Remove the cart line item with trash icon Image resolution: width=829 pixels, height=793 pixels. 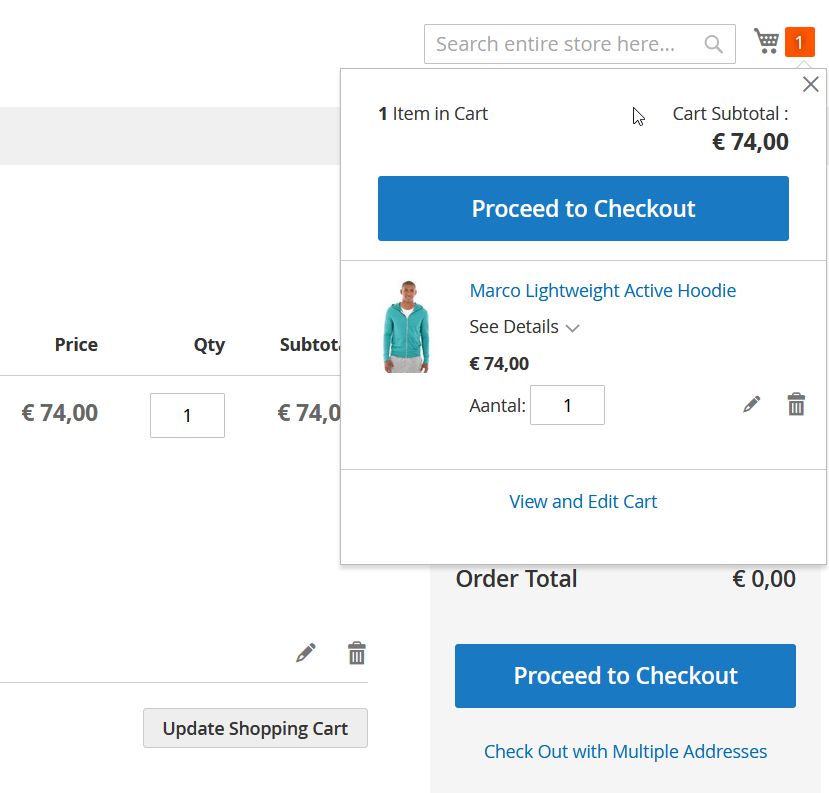[x=356, y=652]
